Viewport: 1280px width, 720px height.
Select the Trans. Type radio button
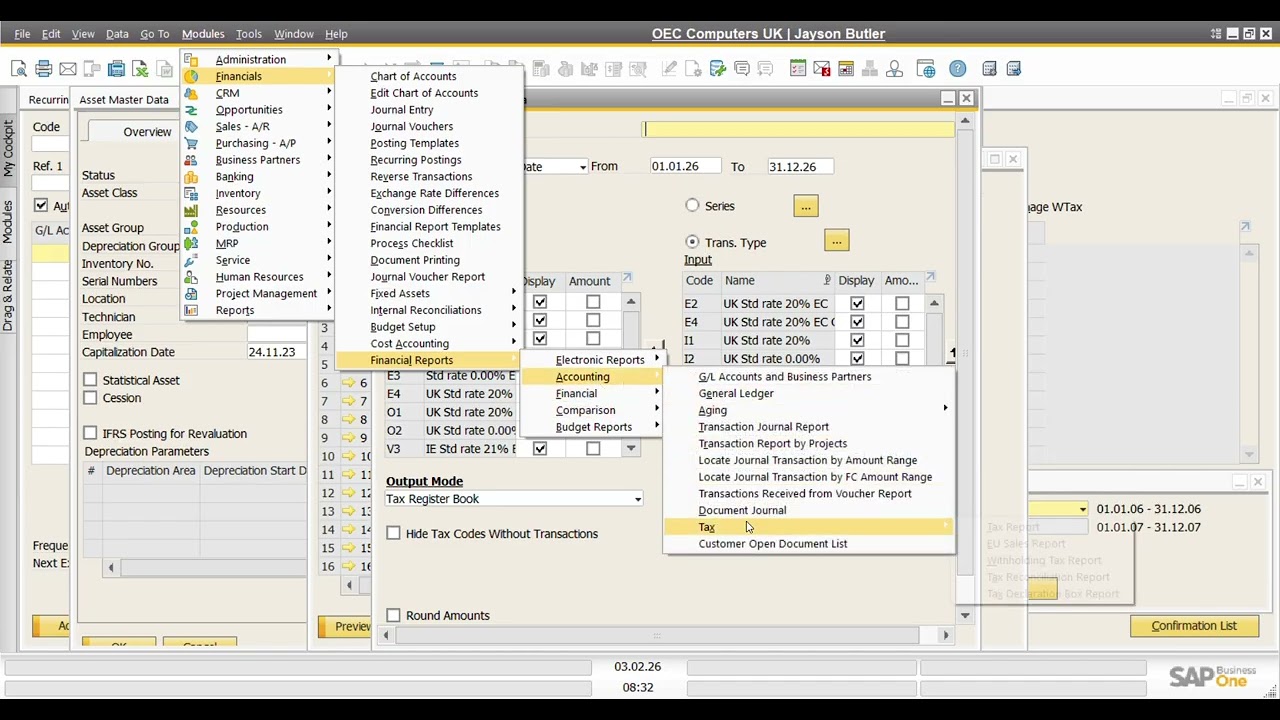692,242
